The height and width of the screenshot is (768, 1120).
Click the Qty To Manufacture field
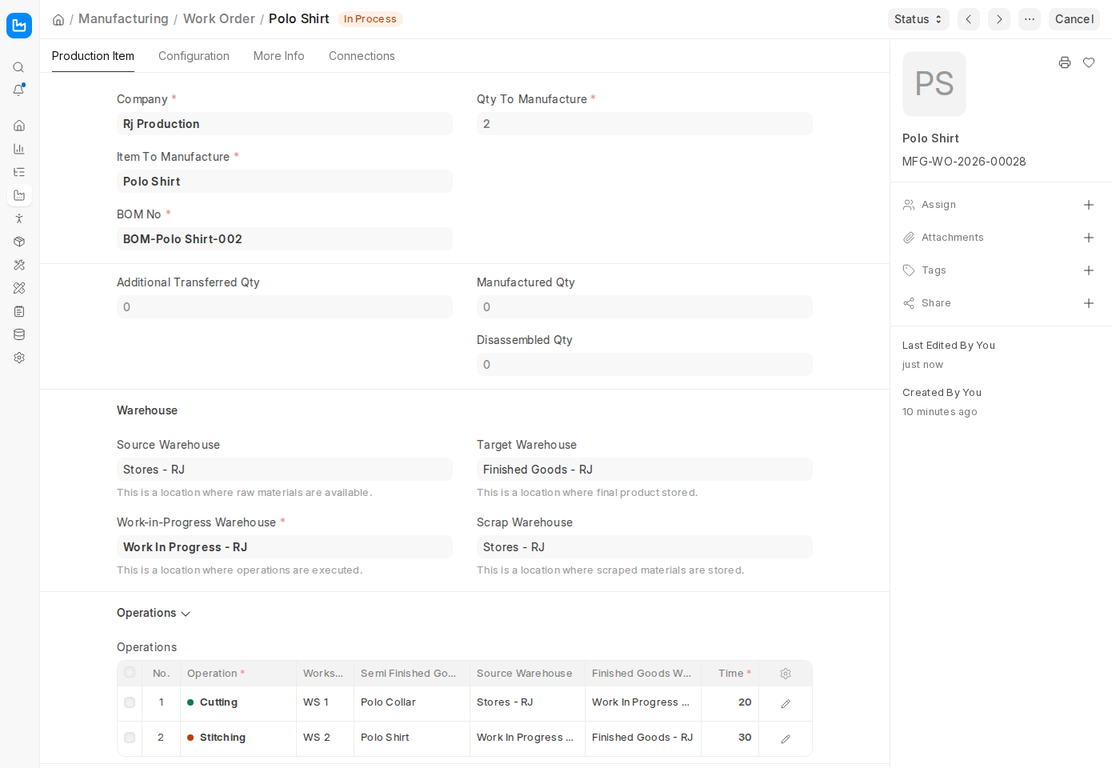[x=644, y=124]
